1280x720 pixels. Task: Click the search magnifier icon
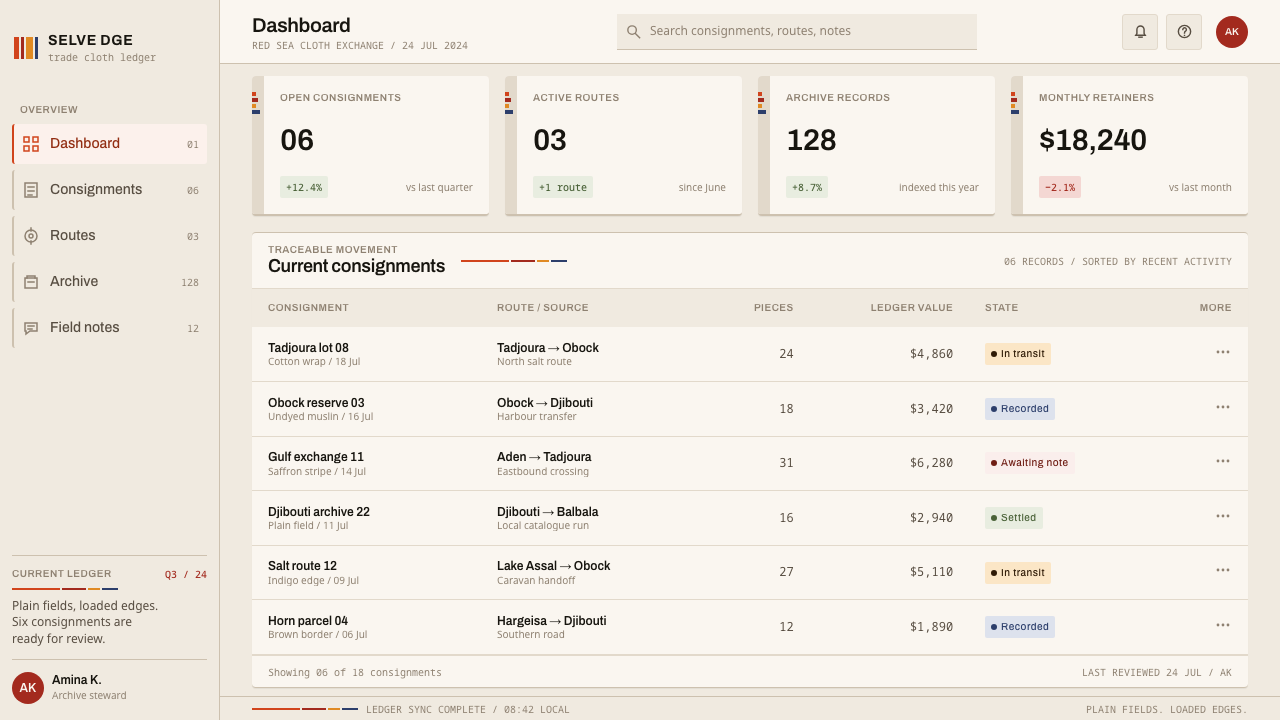pyautogui.click(x=633, y=32)
